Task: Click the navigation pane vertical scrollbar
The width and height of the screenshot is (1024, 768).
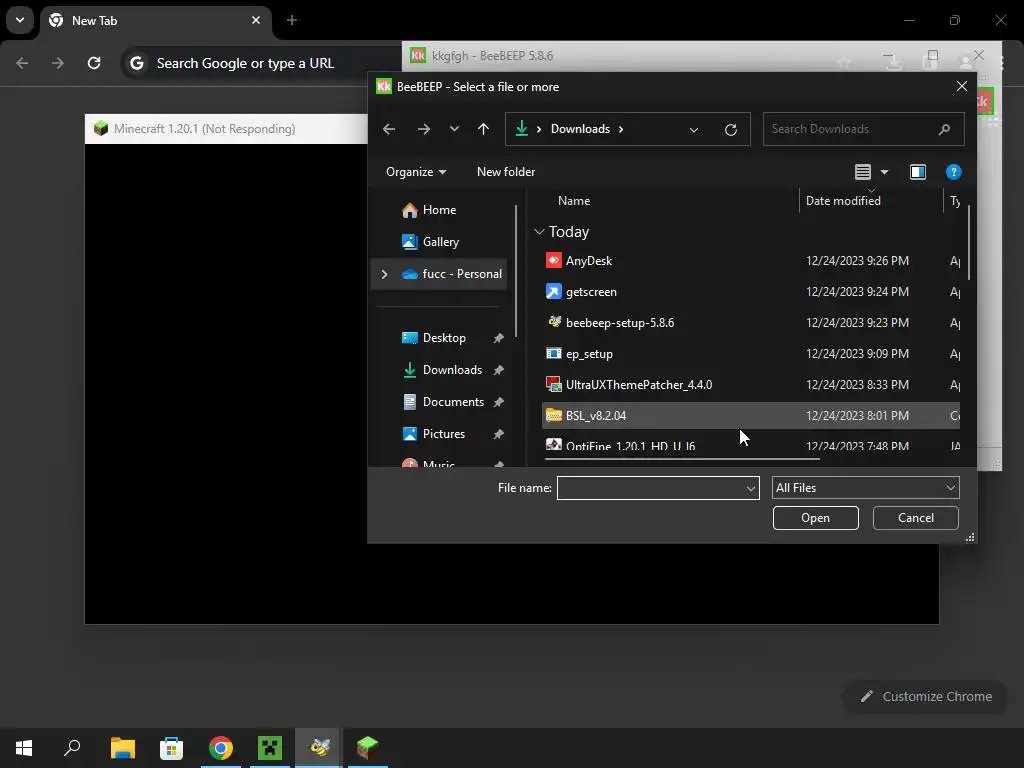Action: pyautogui.click(x=516, y=271)
